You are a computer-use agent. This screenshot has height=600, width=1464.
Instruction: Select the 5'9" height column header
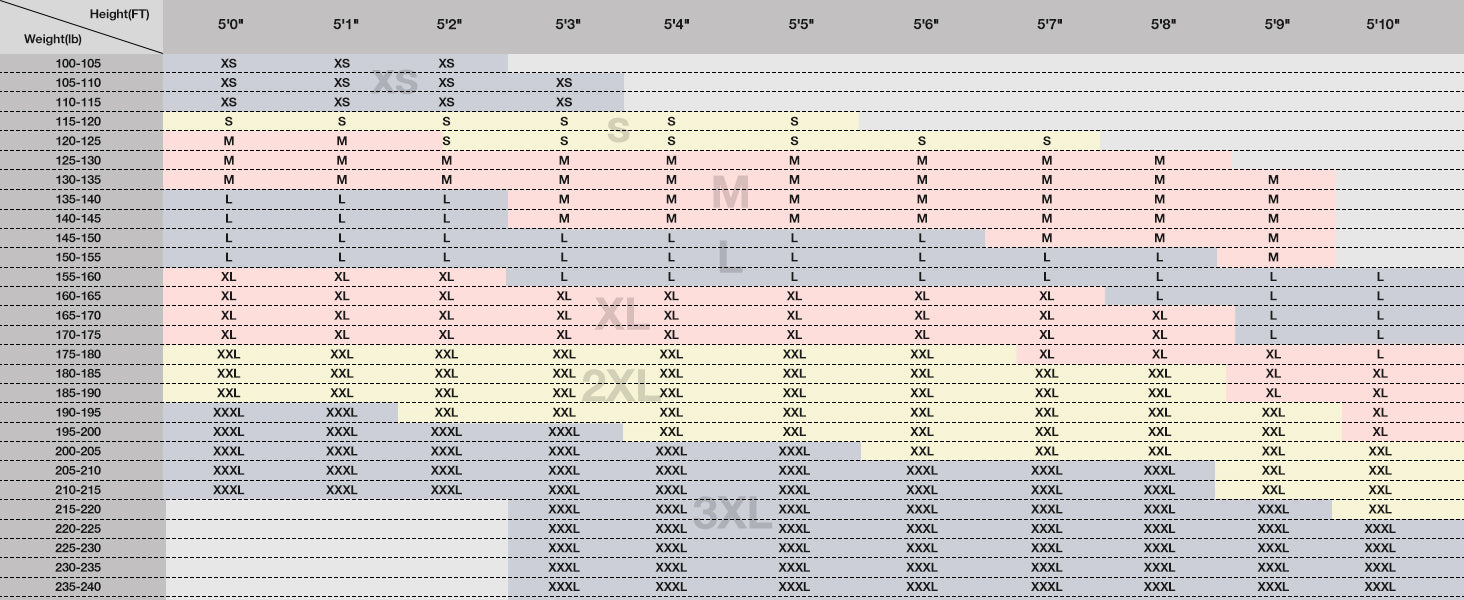1276,23
